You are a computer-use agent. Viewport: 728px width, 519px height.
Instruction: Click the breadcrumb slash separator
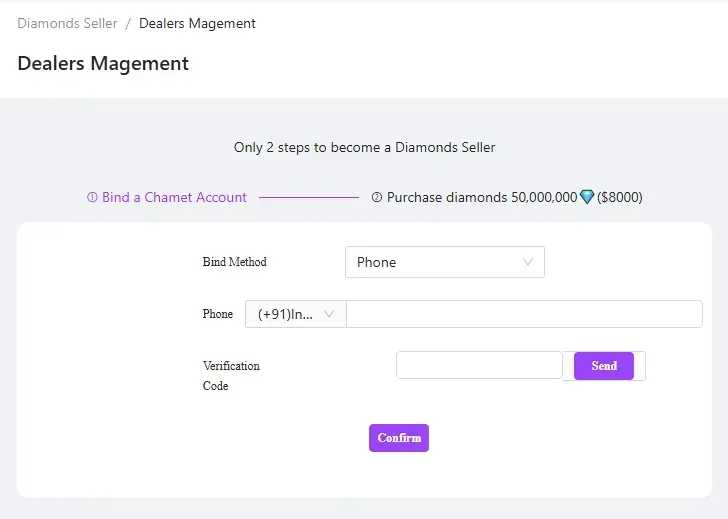tap(128, 23)
